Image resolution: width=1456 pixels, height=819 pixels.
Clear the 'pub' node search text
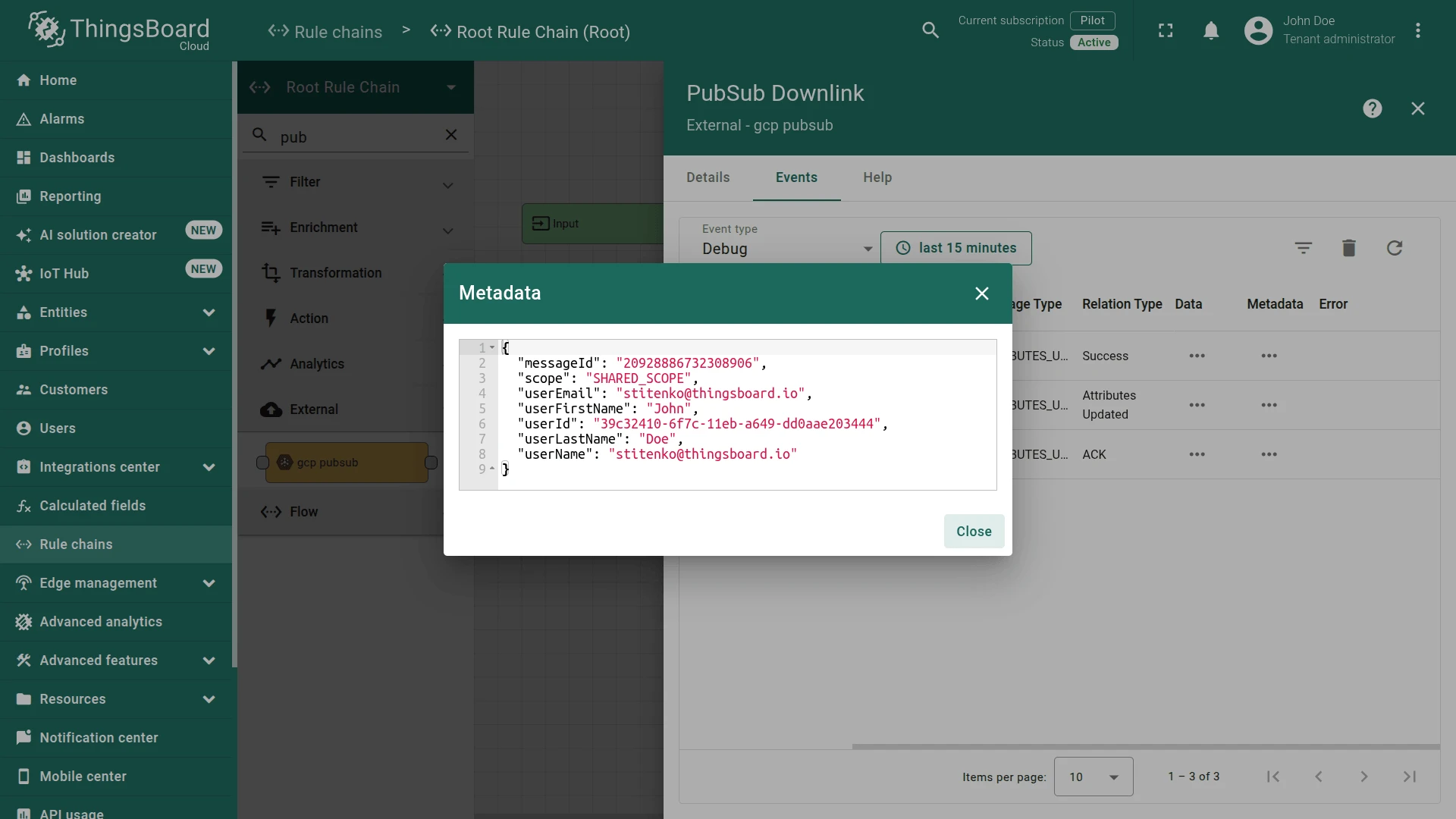tap(450, 135)
